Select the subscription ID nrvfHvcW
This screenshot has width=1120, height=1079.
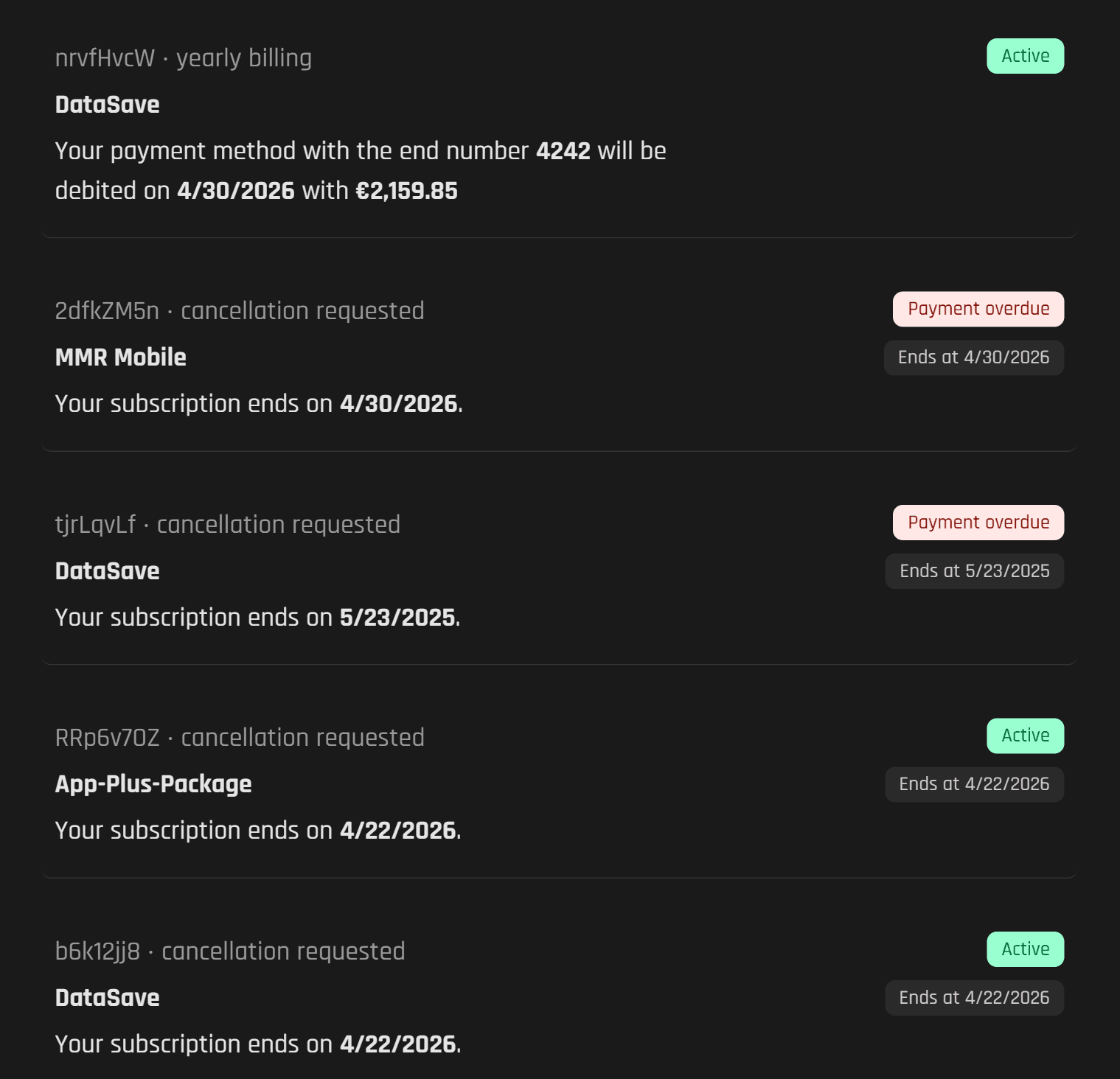click(x=103, y=57)
